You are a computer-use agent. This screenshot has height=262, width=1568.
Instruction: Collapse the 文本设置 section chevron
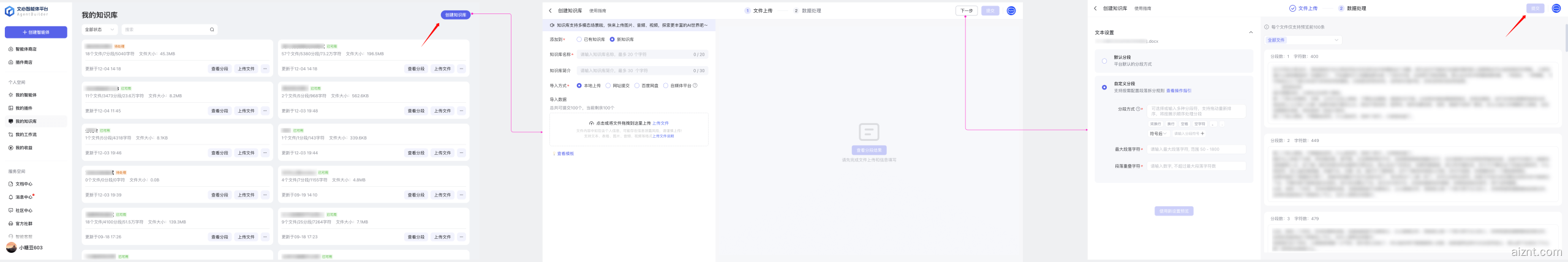point(1251,32)
